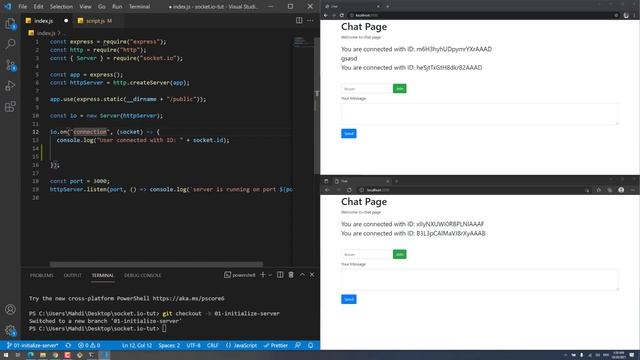The image size is (640, 360).
Task: Reload the page in the bottom browser window
Action: pyautogui.click(x=349, y=190)
